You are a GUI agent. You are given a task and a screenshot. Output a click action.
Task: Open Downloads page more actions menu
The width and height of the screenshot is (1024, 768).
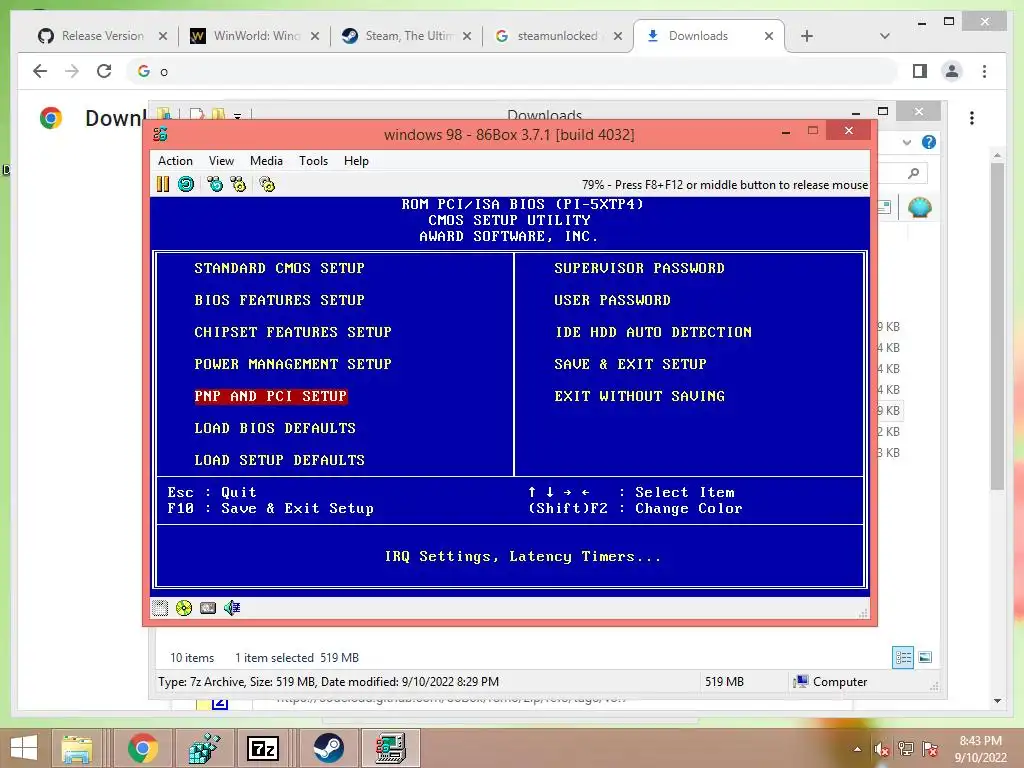[x=972, y=118]
